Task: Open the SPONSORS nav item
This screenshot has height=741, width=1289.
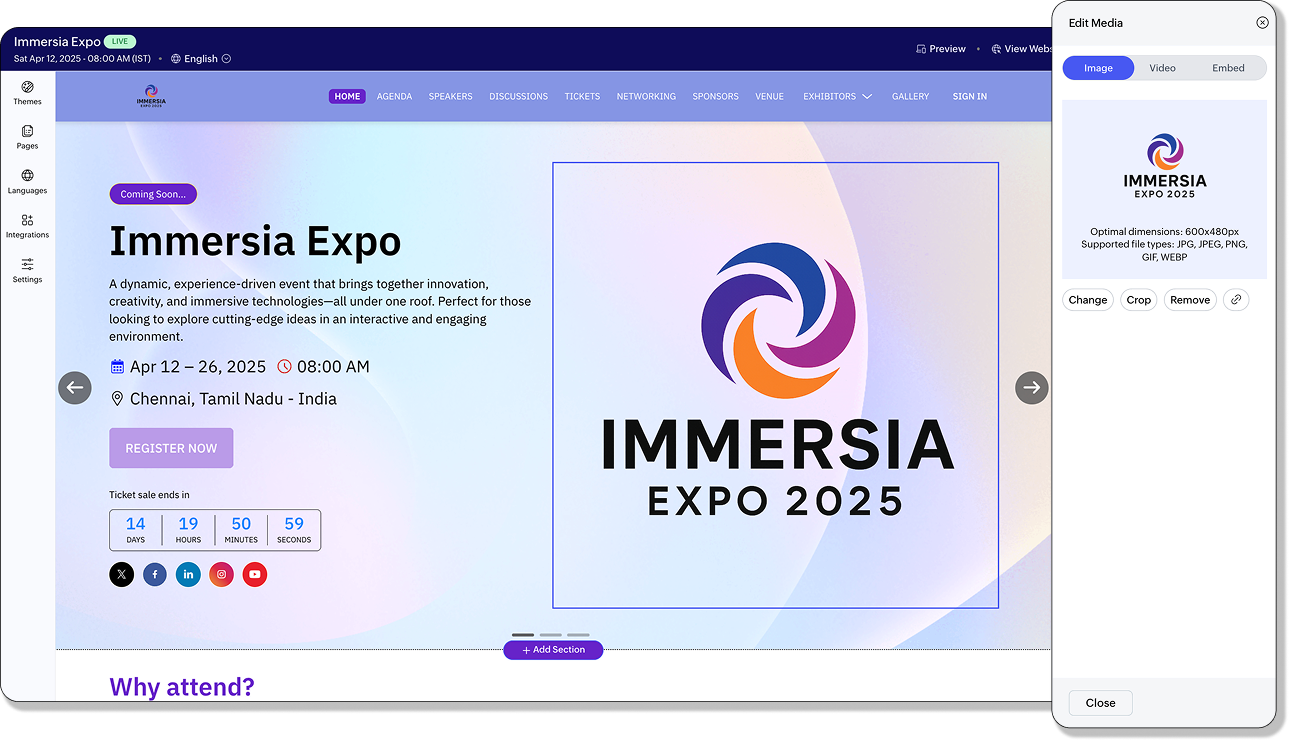Action: pyautogui.click(x=715, y=97)
